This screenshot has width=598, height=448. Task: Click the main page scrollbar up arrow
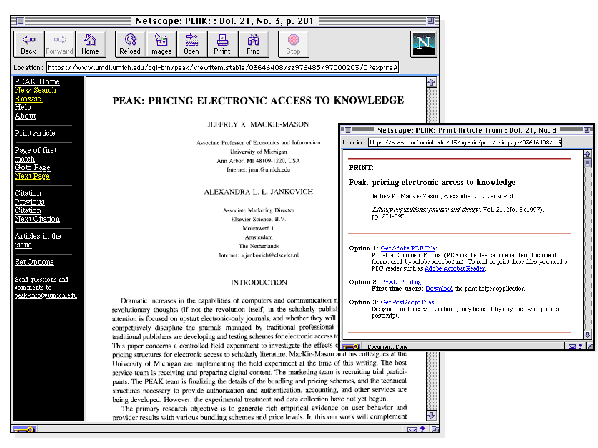coord(431,82)
